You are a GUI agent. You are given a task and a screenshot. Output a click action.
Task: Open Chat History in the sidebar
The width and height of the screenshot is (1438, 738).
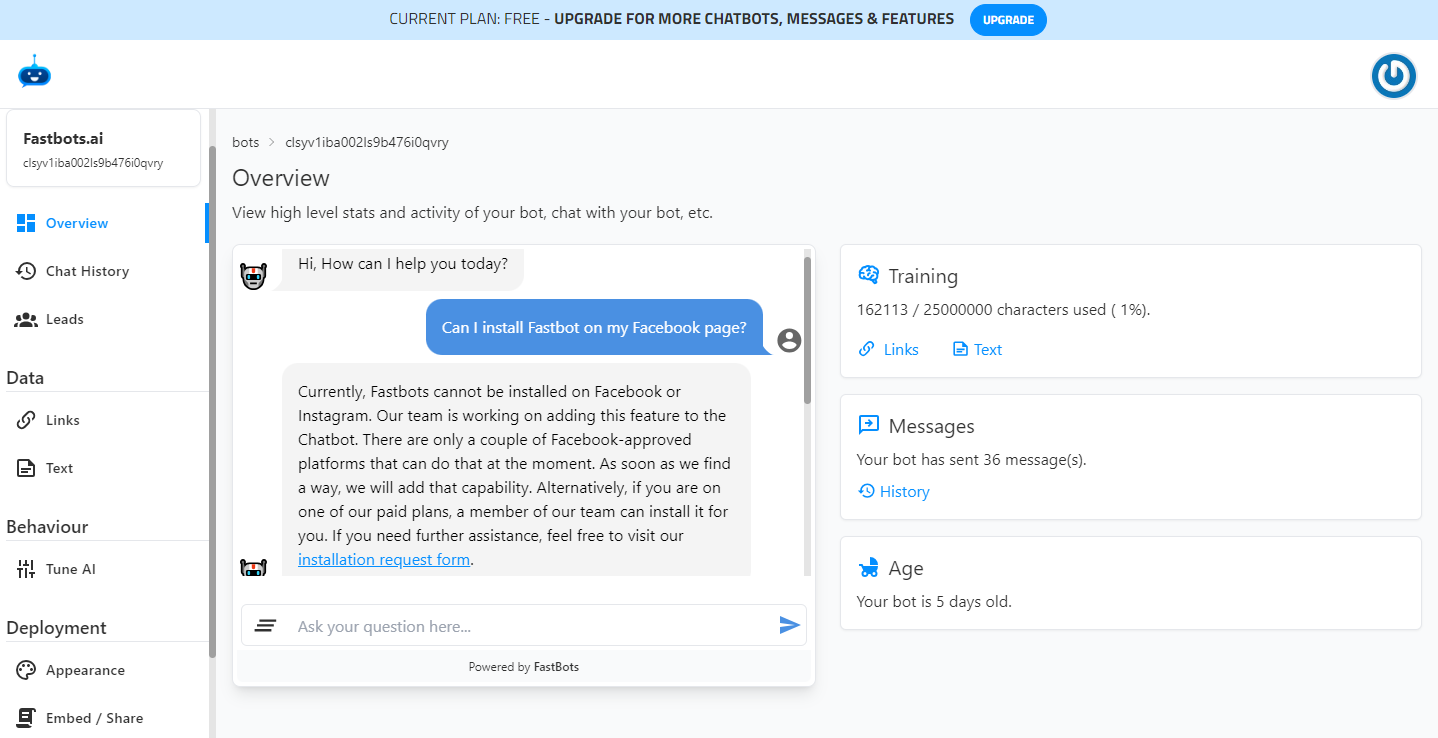[x=104, y=271]
